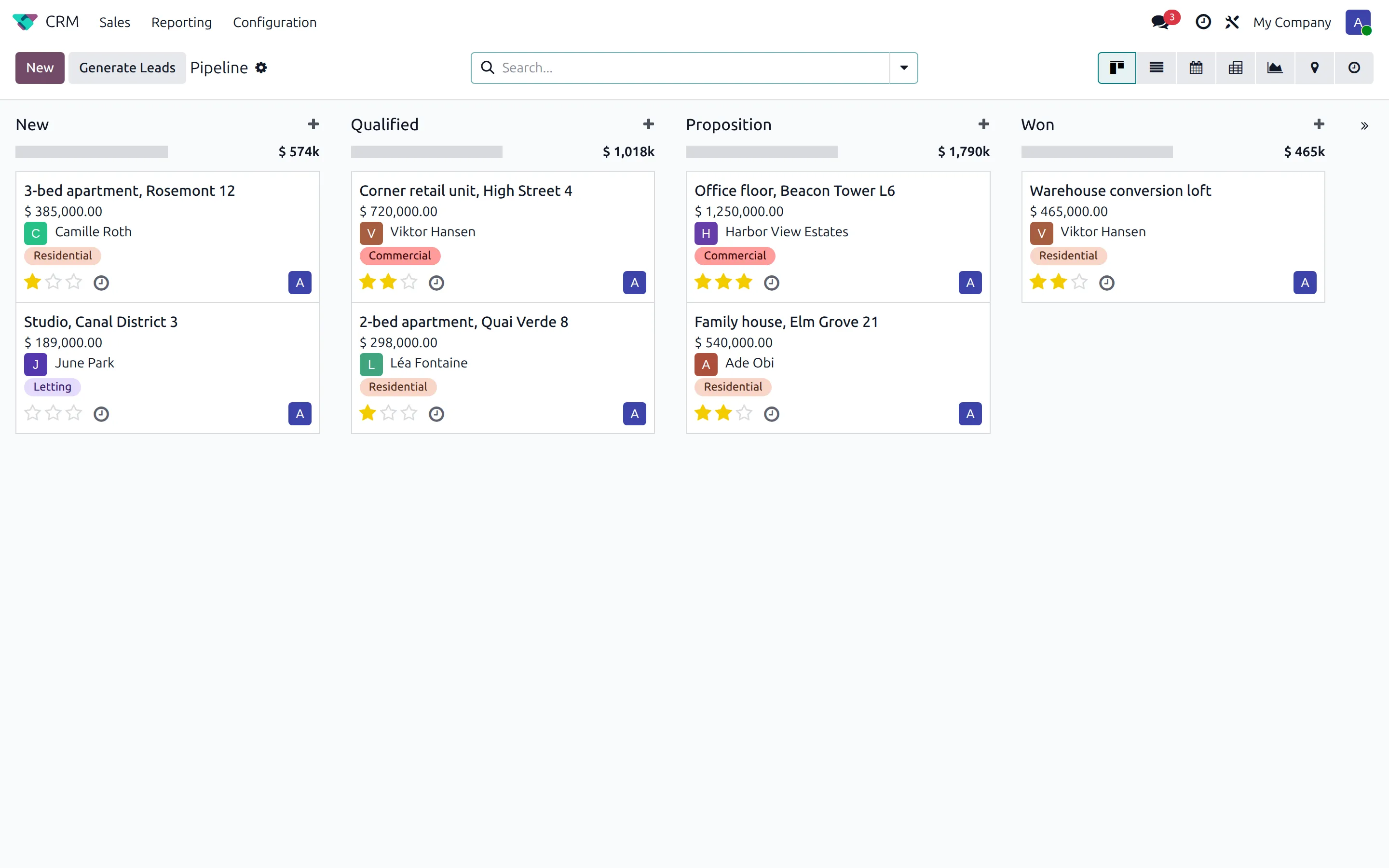Open Office floor, Beacon Tower L6 card

coord(838,236)
